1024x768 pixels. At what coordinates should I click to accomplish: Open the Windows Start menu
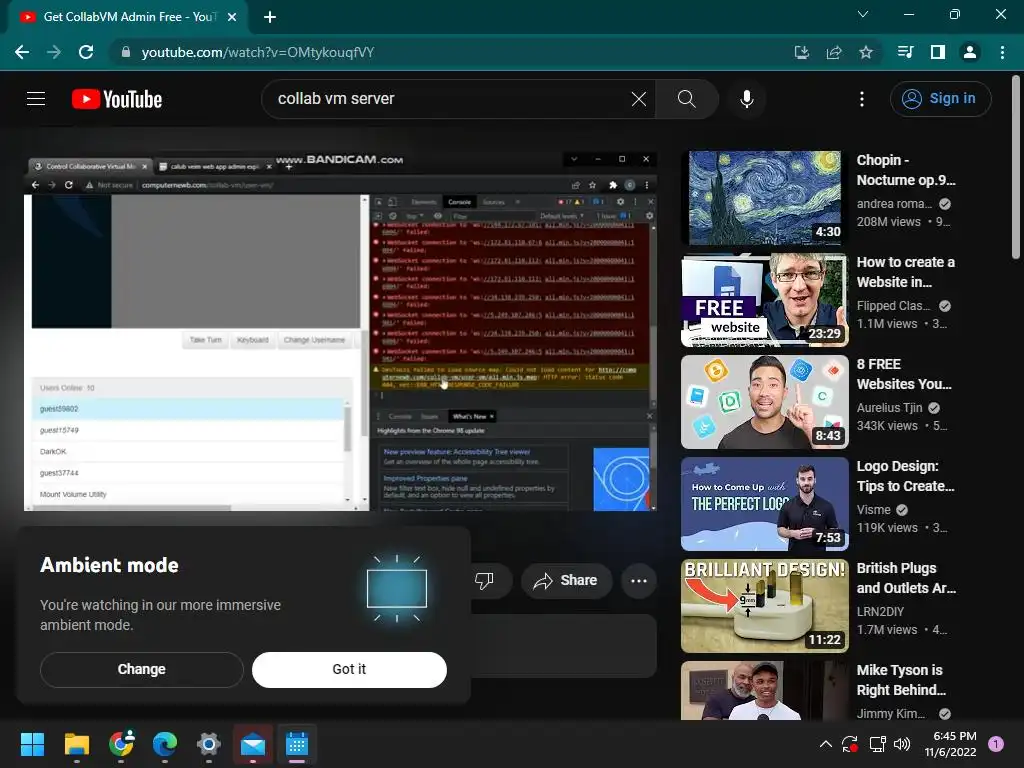coord(32,744)
